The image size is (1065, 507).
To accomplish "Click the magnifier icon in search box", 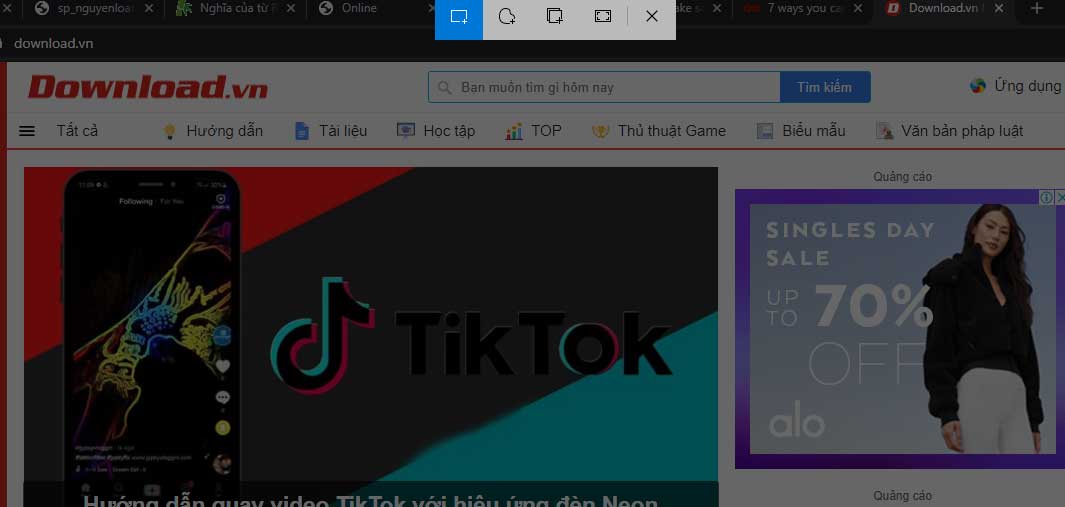I will point(445,88).
